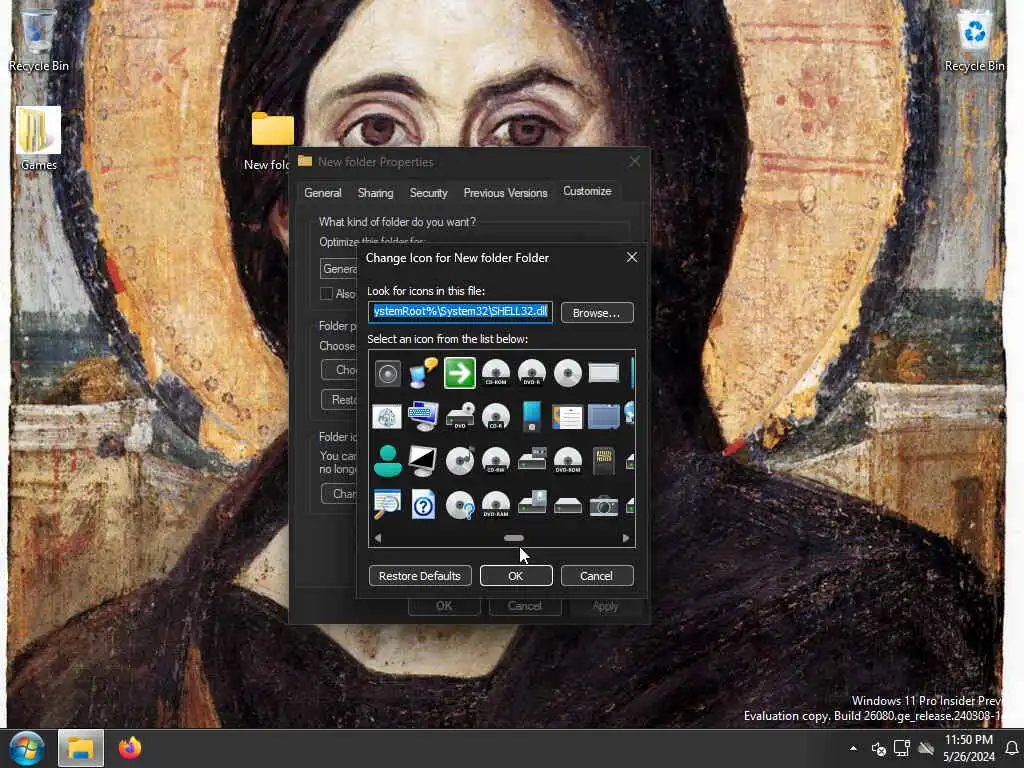Click Restore Defaults in Change Icon dialog
1024x768 pixels.
tap(420, 576)
